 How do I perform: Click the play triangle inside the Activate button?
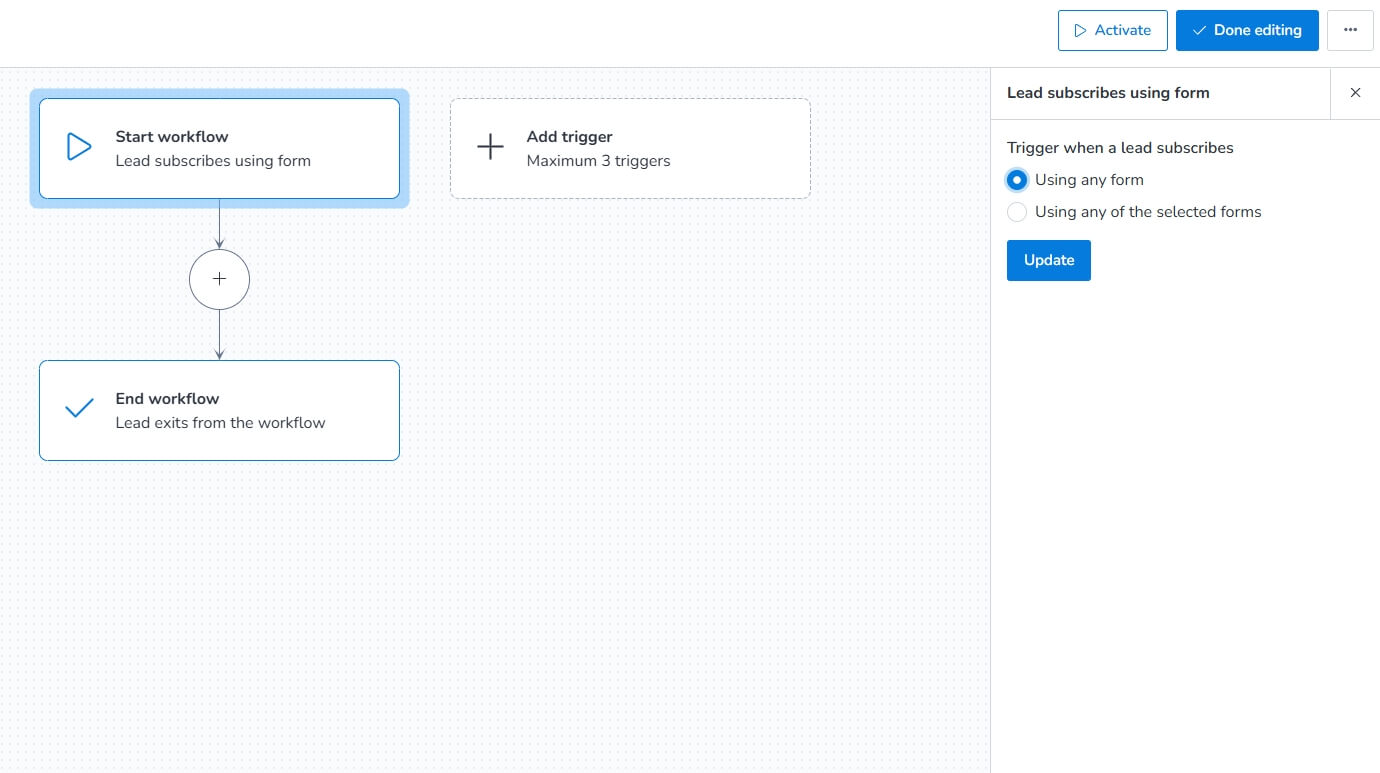click(1080, 31)
